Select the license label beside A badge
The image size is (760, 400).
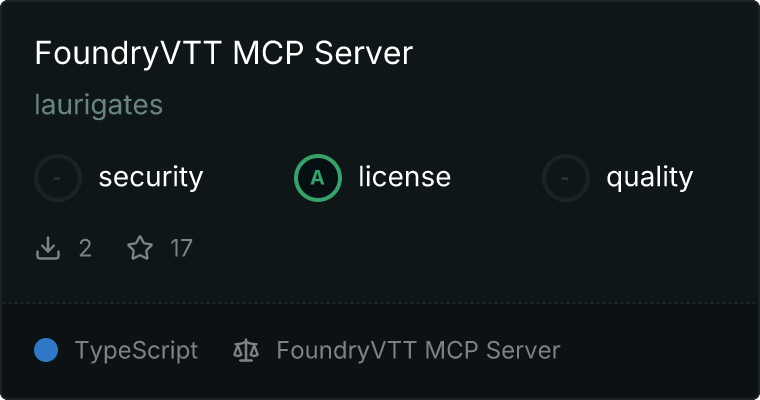point(405,176)
